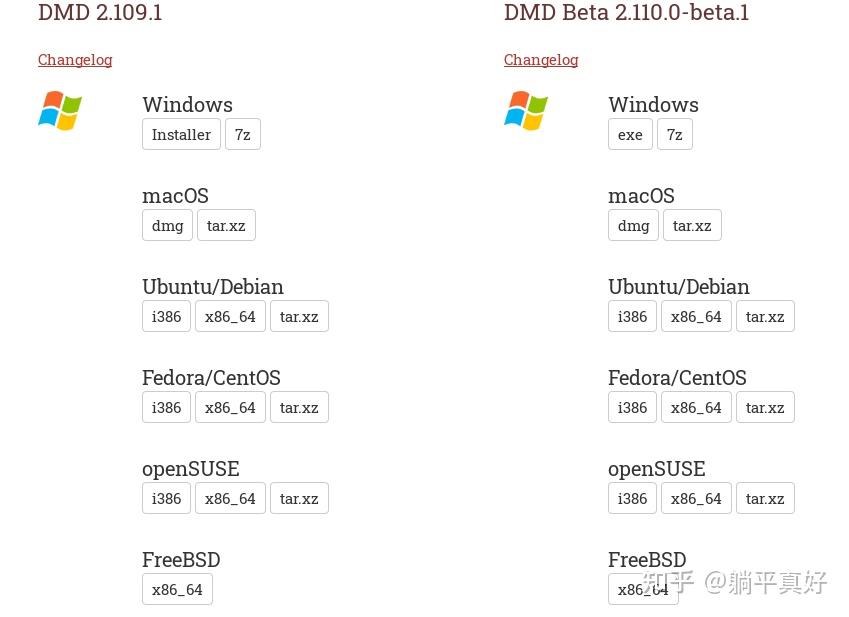Get the Fedora/CentOS x86_64 package for DMD 2.109.1
The height and width of the screenshot is (617, 849).
coord(230,407)
